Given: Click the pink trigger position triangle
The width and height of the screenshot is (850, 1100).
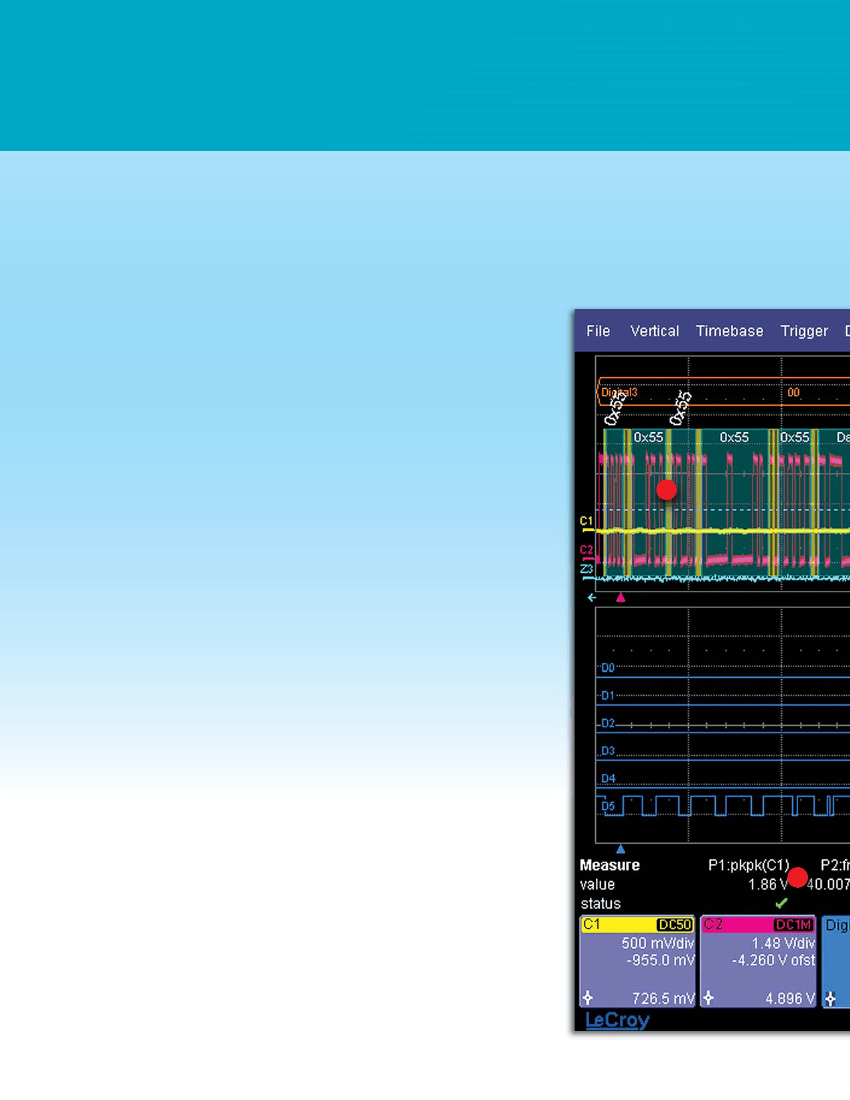Looking at the screenshot, I should (x=620, y=598).
